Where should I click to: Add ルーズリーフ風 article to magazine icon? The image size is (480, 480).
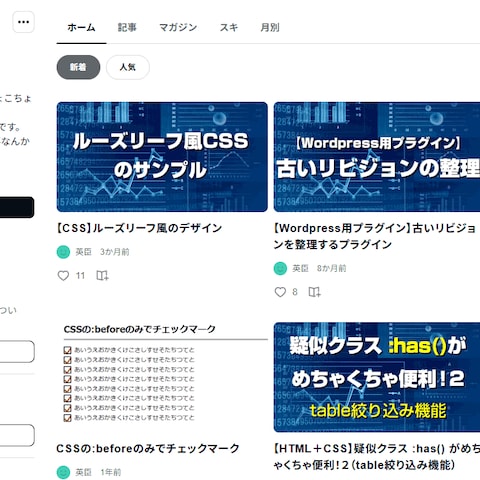point(102,276)
